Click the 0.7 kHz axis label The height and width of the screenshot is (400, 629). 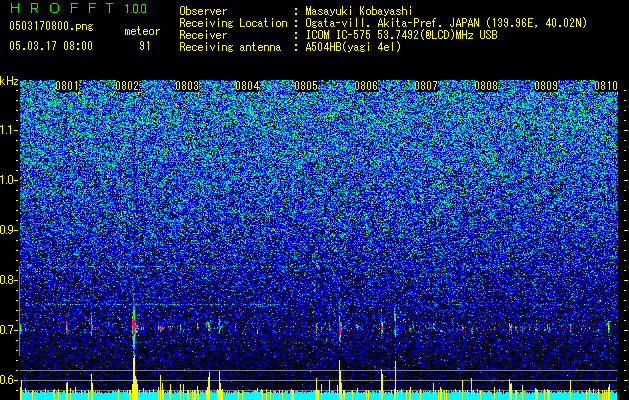pos(8,330)
